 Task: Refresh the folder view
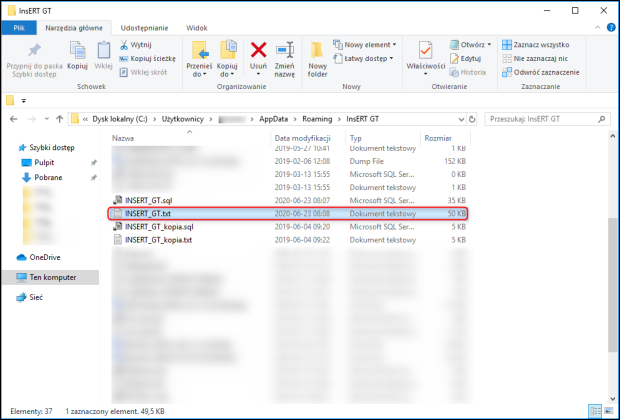(x=472, y=119)
